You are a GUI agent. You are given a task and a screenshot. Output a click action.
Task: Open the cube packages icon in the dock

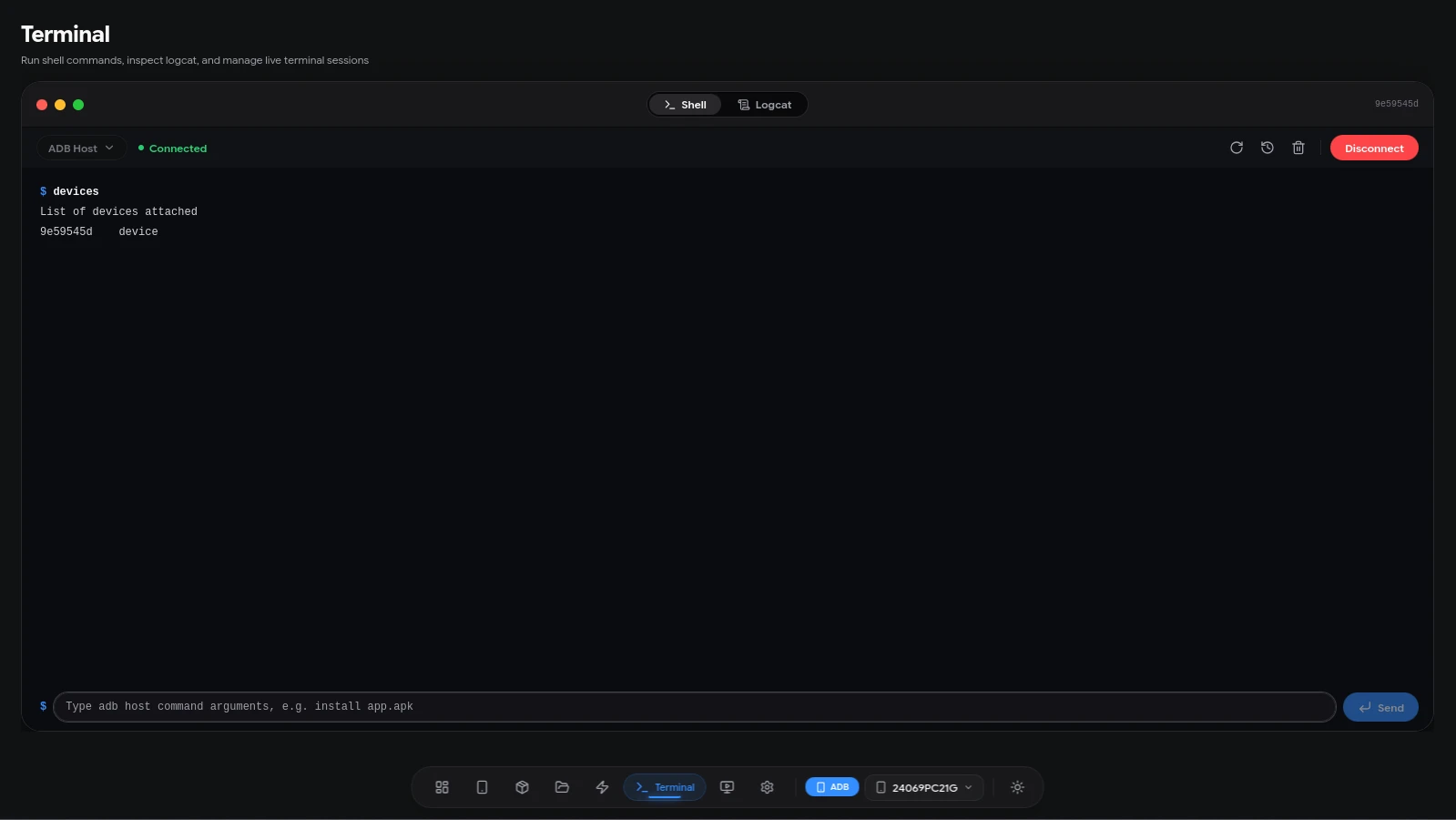tap(522, 787)
